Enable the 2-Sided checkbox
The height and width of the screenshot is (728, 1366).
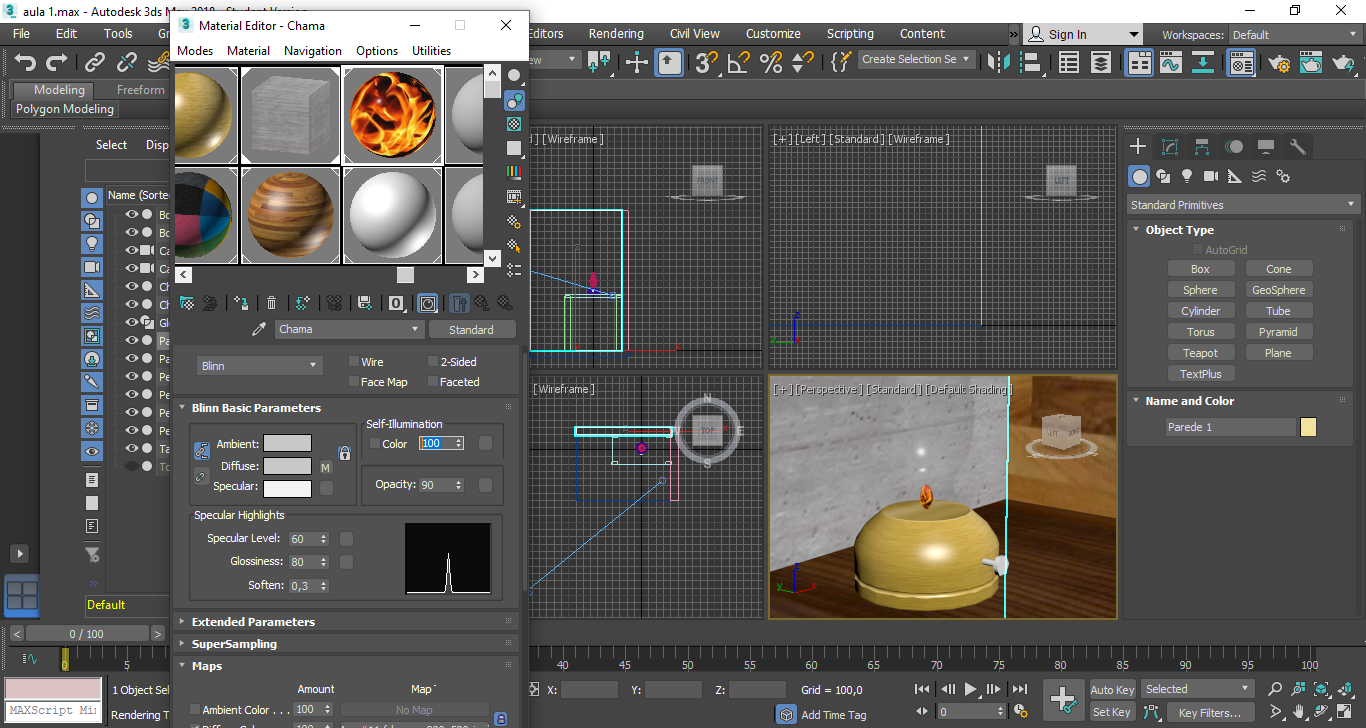pos(433,362)
